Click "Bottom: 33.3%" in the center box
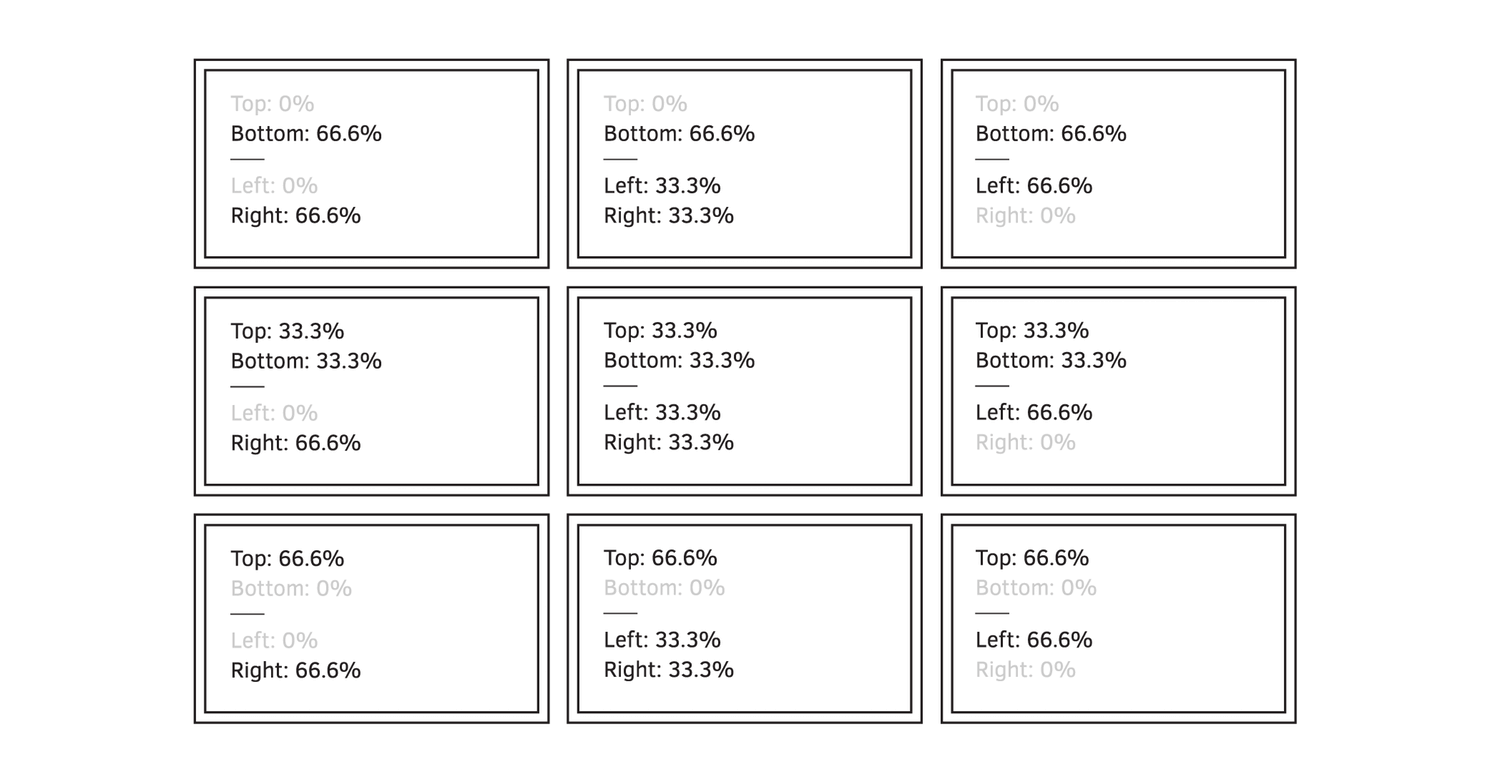Screen dimensions: 1490x782 coord(679,361)
